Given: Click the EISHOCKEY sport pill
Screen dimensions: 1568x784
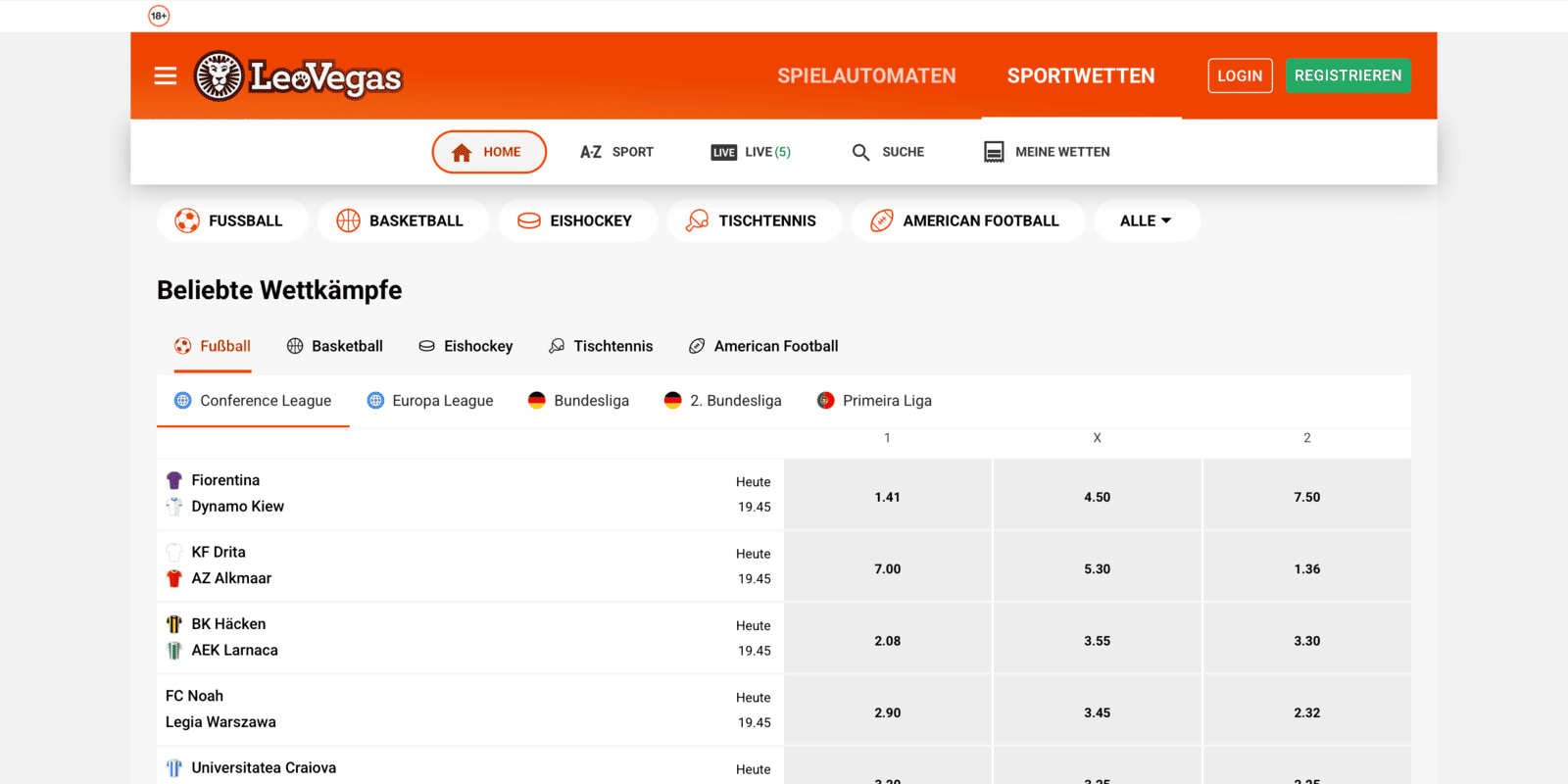Looking at the screenshot, I should click(578, 220).
